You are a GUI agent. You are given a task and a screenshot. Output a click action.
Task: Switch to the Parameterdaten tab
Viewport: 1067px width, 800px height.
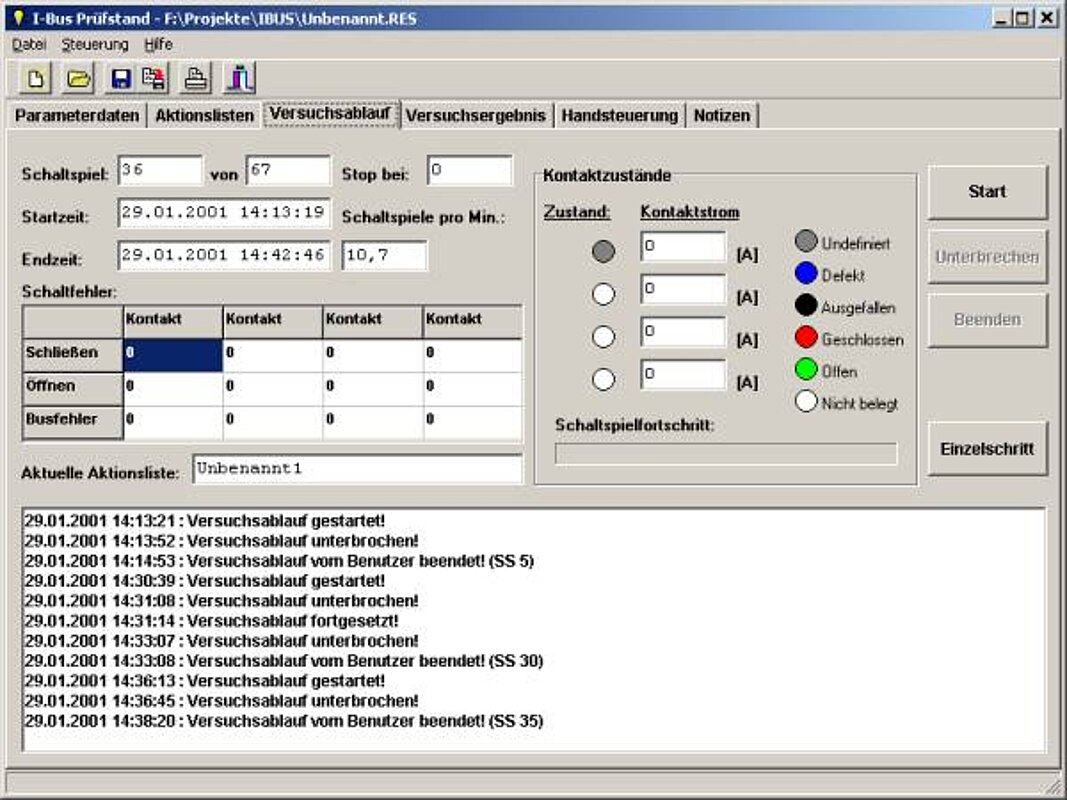pos(77,116)
